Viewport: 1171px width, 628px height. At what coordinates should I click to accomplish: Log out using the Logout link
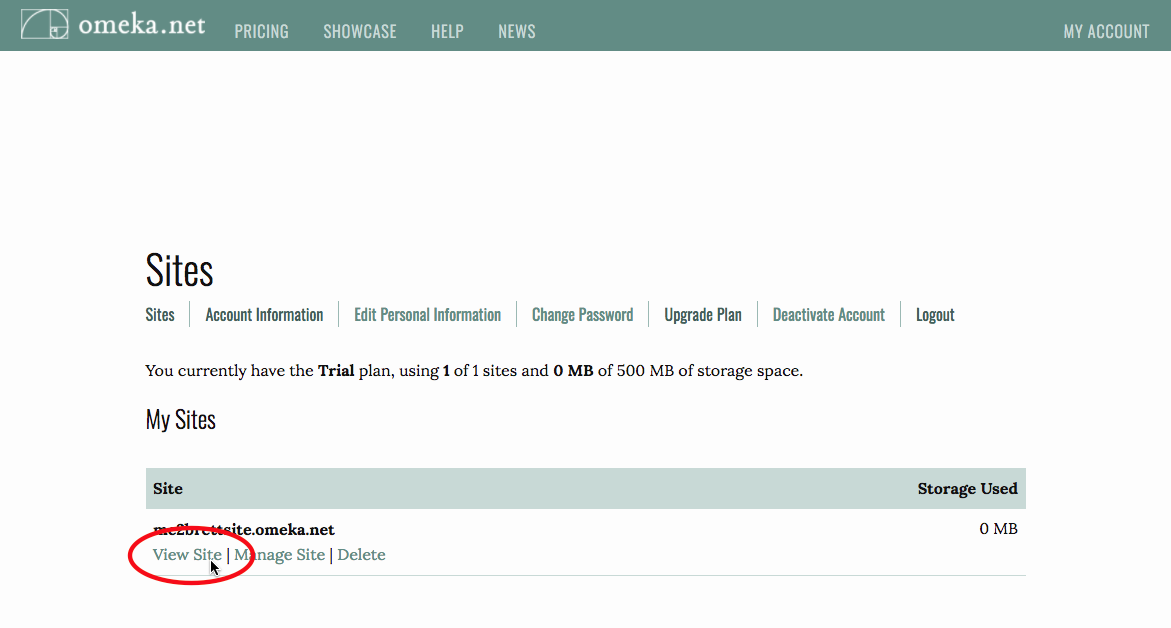935,315
